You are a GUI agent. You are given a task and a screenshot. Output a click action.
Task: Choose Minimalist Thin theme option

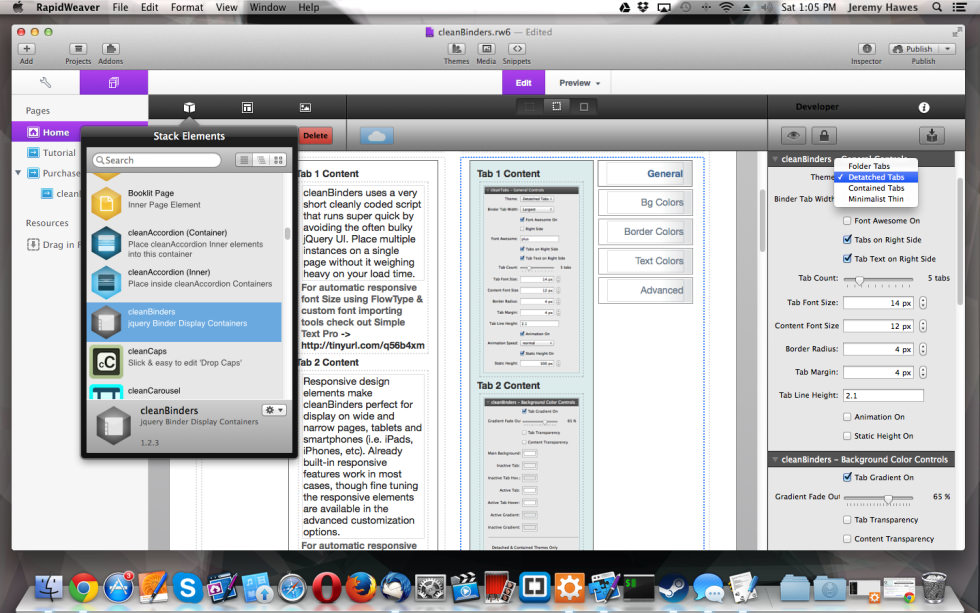click(x=876, y=199)
